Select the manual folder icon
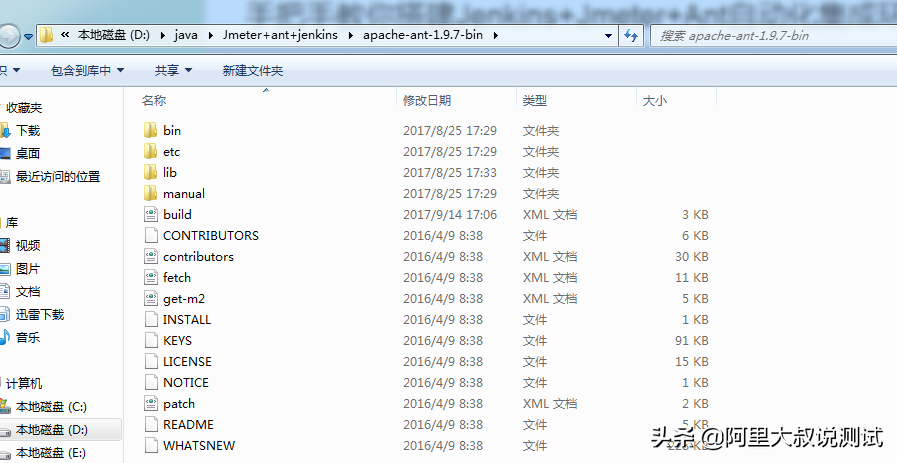 pyautogui.click(x=150, y=193)
